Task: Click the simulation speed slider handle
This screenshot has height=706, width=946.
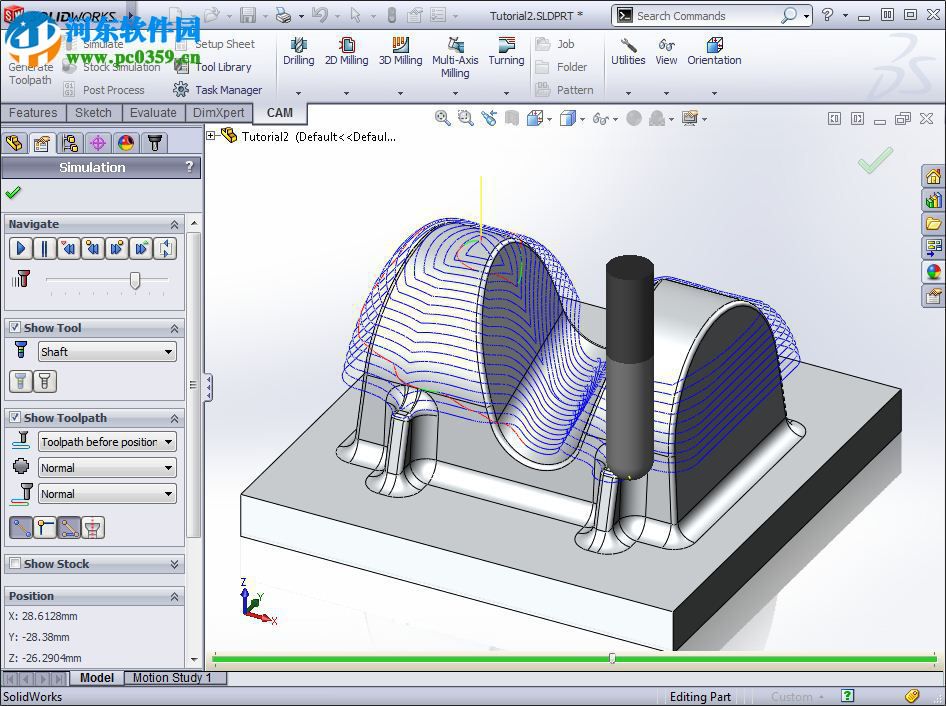Action: [x=135, y=281]
